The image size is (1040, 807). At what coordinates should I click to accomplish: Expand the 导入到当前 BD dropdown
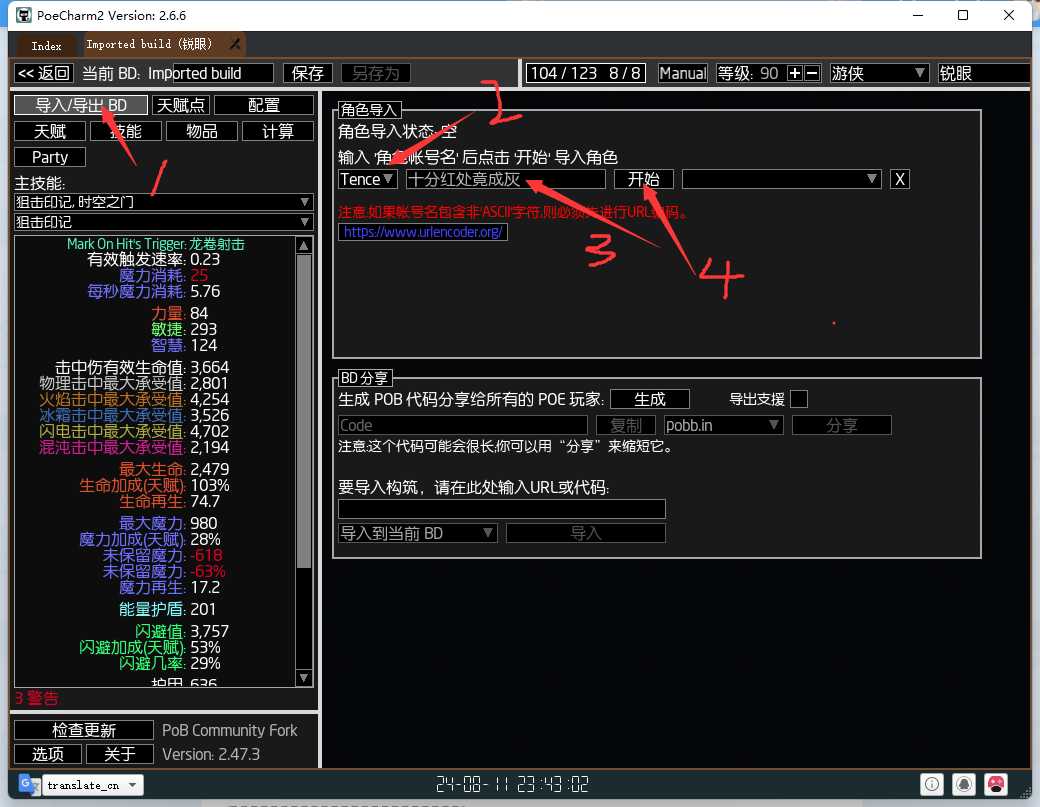pos(417,533)
